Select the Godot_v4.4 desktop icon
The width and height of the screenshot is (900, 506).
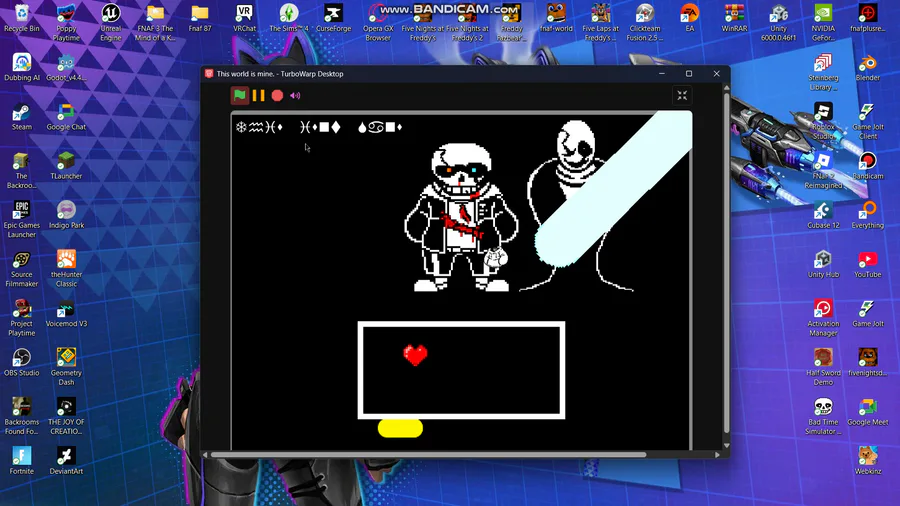pyautogui.click(x=67, y=68)
